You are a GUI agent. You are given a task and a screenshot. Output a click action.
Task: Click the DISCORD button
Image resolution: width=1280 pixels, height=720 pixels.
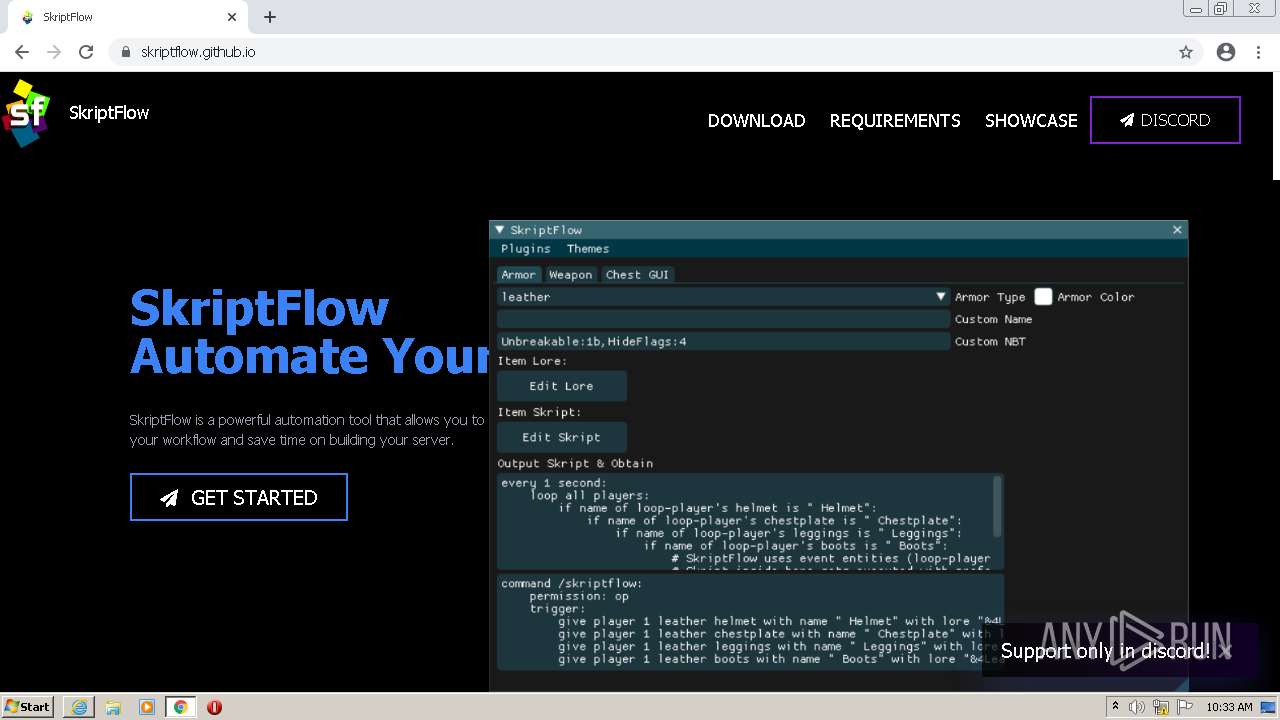[x=1165, y=120]
